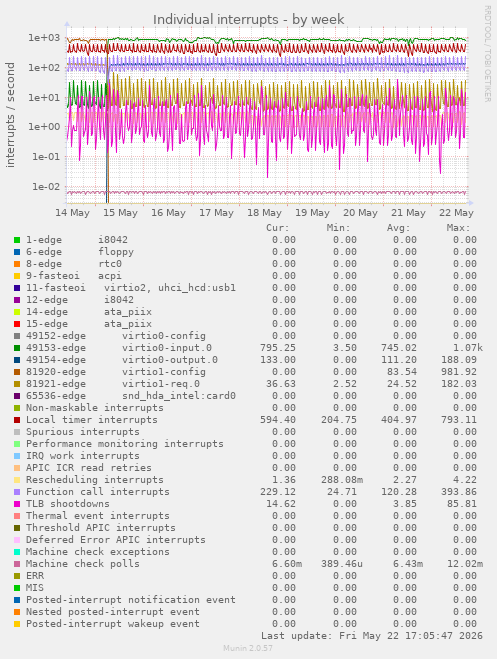Click the navy virtio0-output.0 legend swatch
Image resolution: width=497 pixels, height=659 pixels.
coord(17,360)
